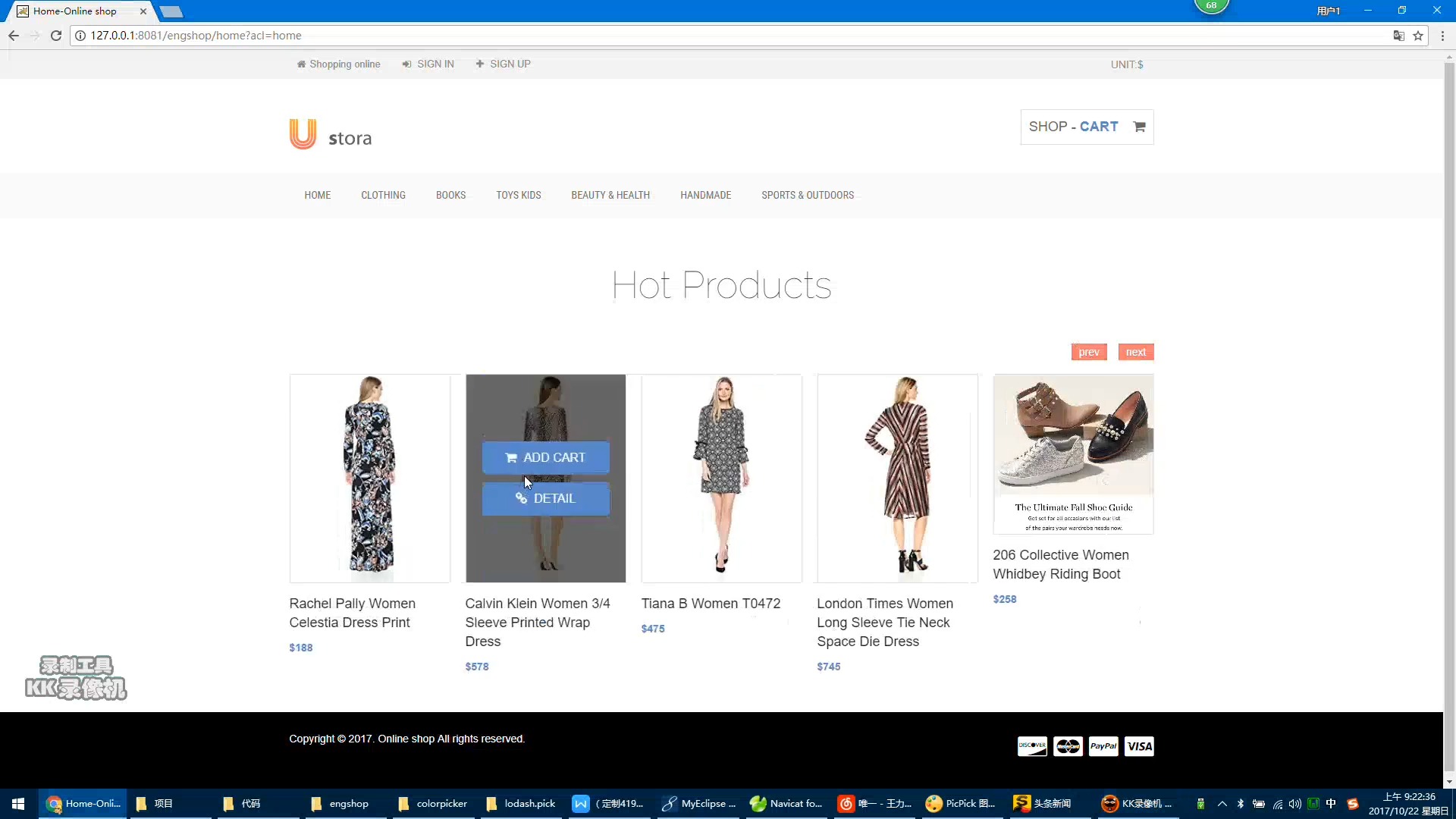
Task: Click the HOME menu item
Action: click(x=317, y=195)
